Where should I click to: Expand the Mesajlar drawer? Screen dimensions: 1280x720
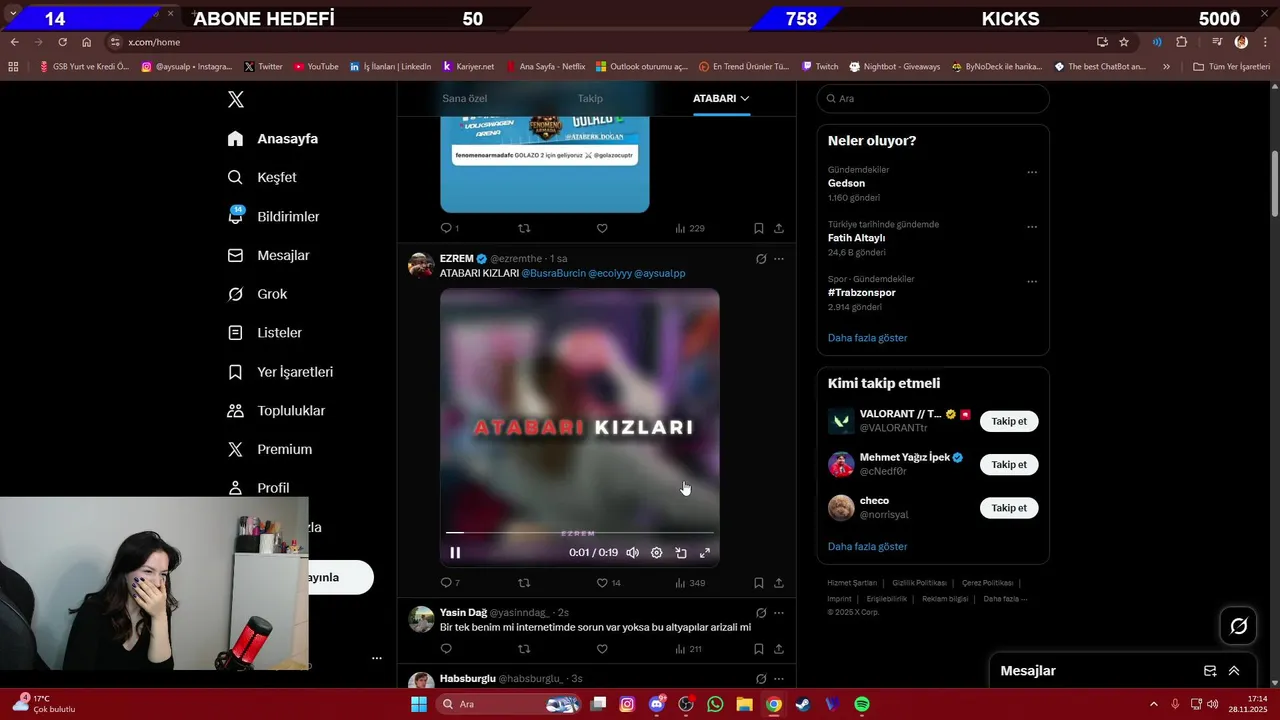tap(1234, 671)
